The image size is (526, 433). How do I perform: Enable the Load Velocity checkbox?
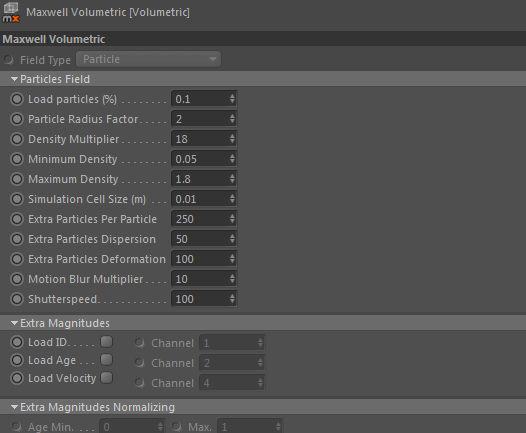[107, 378]
